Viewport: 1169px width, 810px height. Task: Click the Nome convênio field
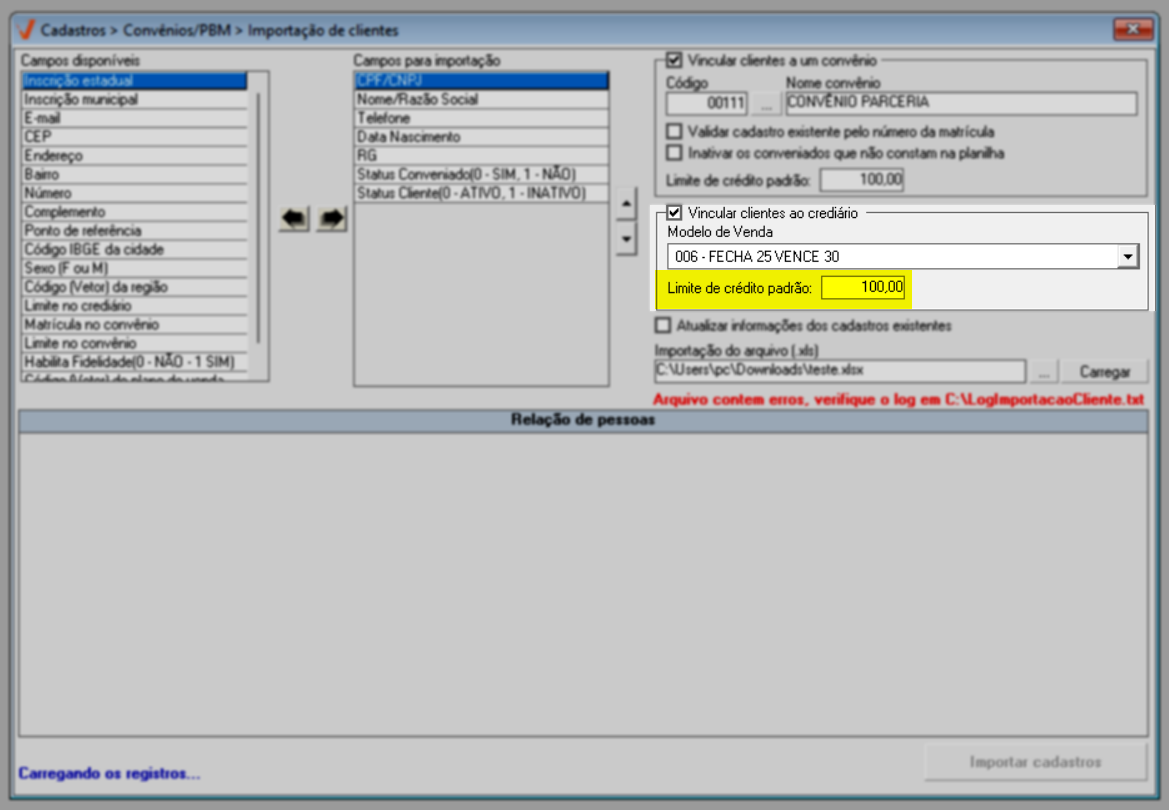(961, 103)
